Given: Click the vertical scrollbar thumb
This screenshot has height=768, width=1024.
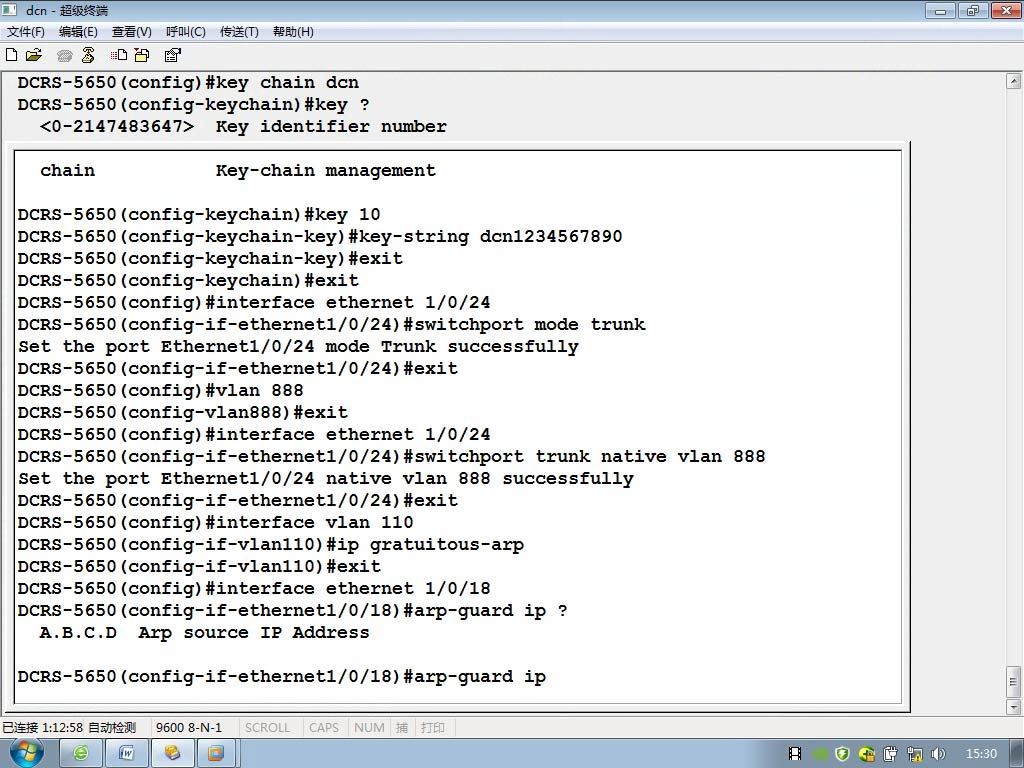Looking at the screenshot, I should pyautogui.click(x=1014, y=682).
